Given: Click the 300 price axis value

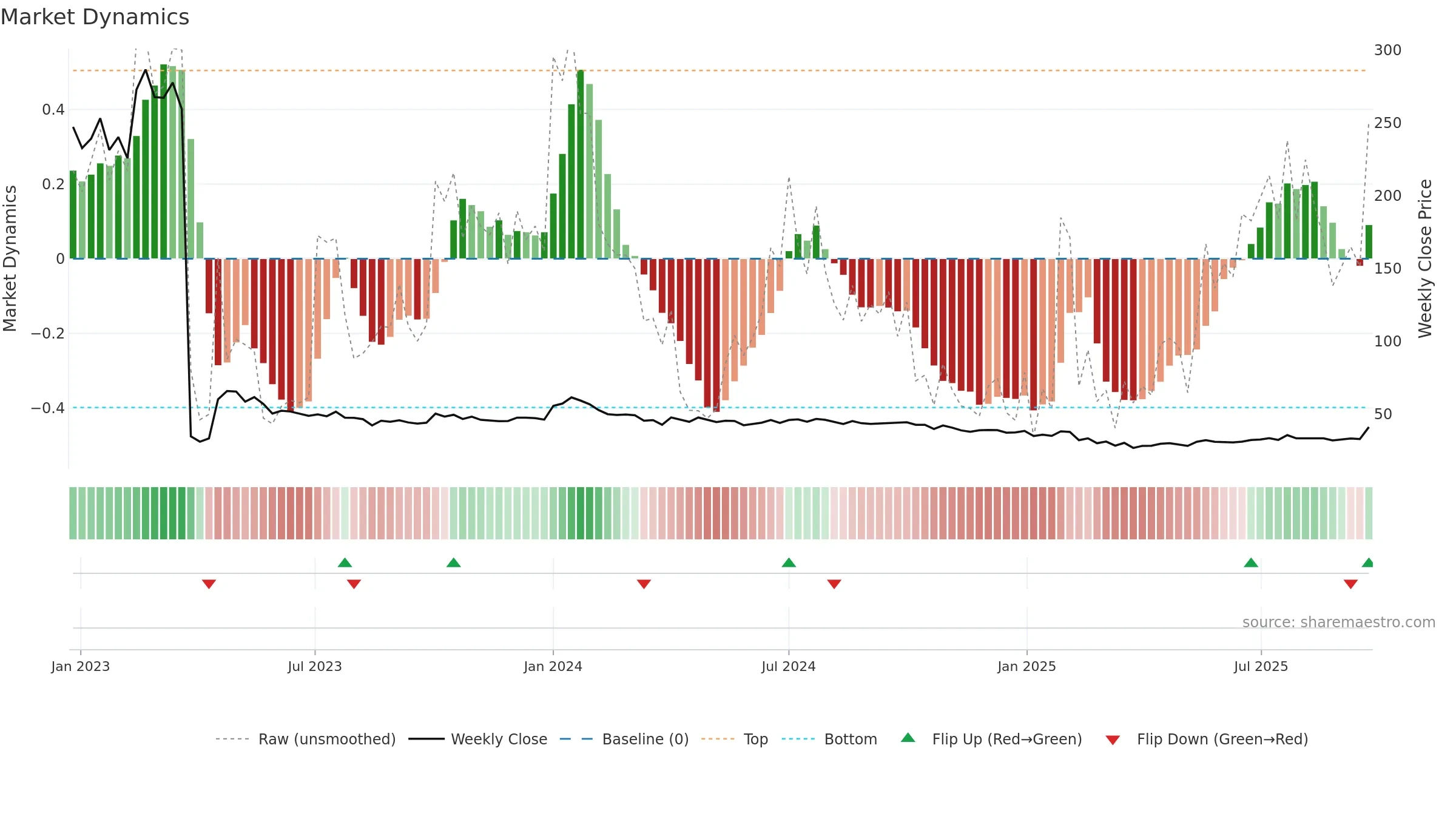Looking at the screenshot, I should [x=1388, y=50].
